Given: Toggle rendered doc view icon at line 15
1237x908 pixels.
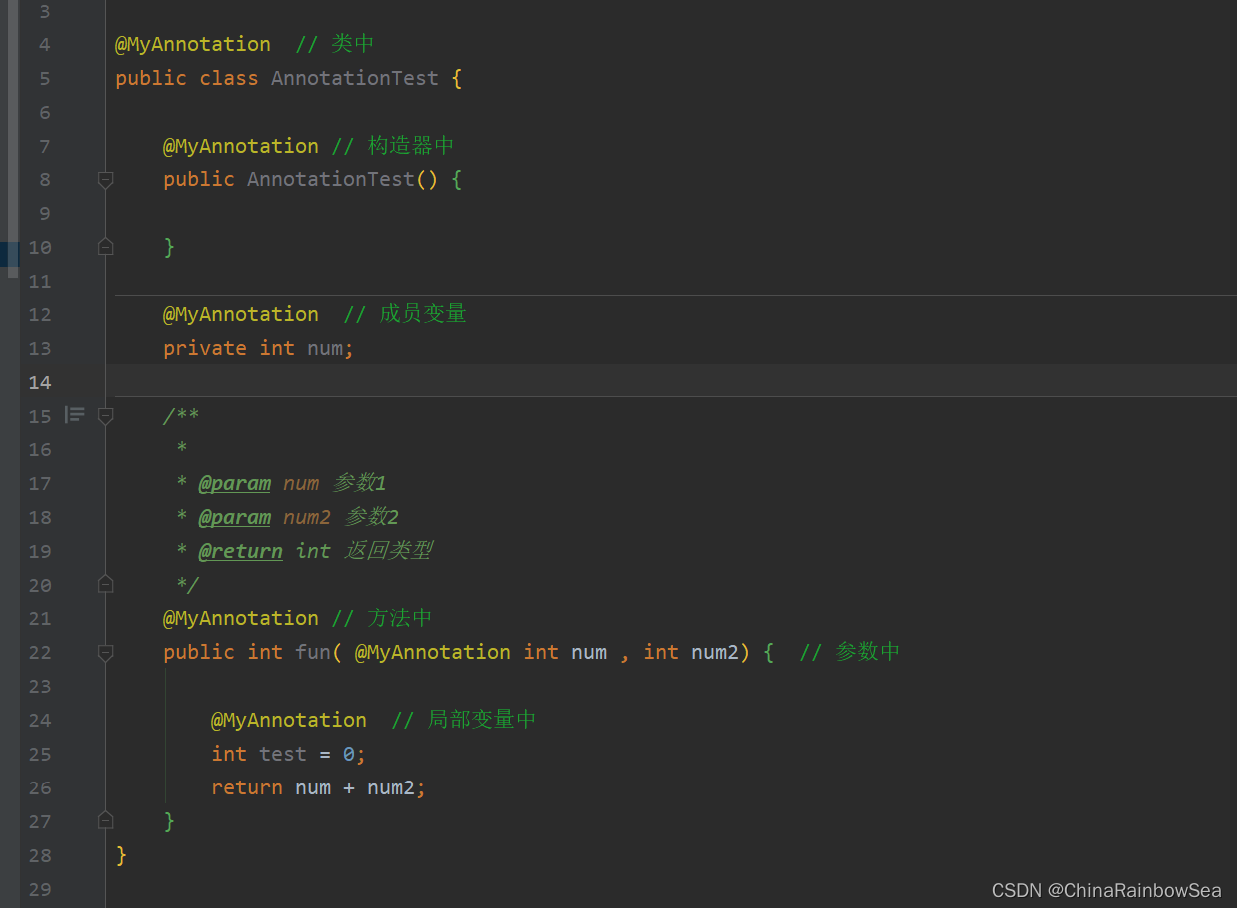Looking at the screenshot, I should point(75,414).
